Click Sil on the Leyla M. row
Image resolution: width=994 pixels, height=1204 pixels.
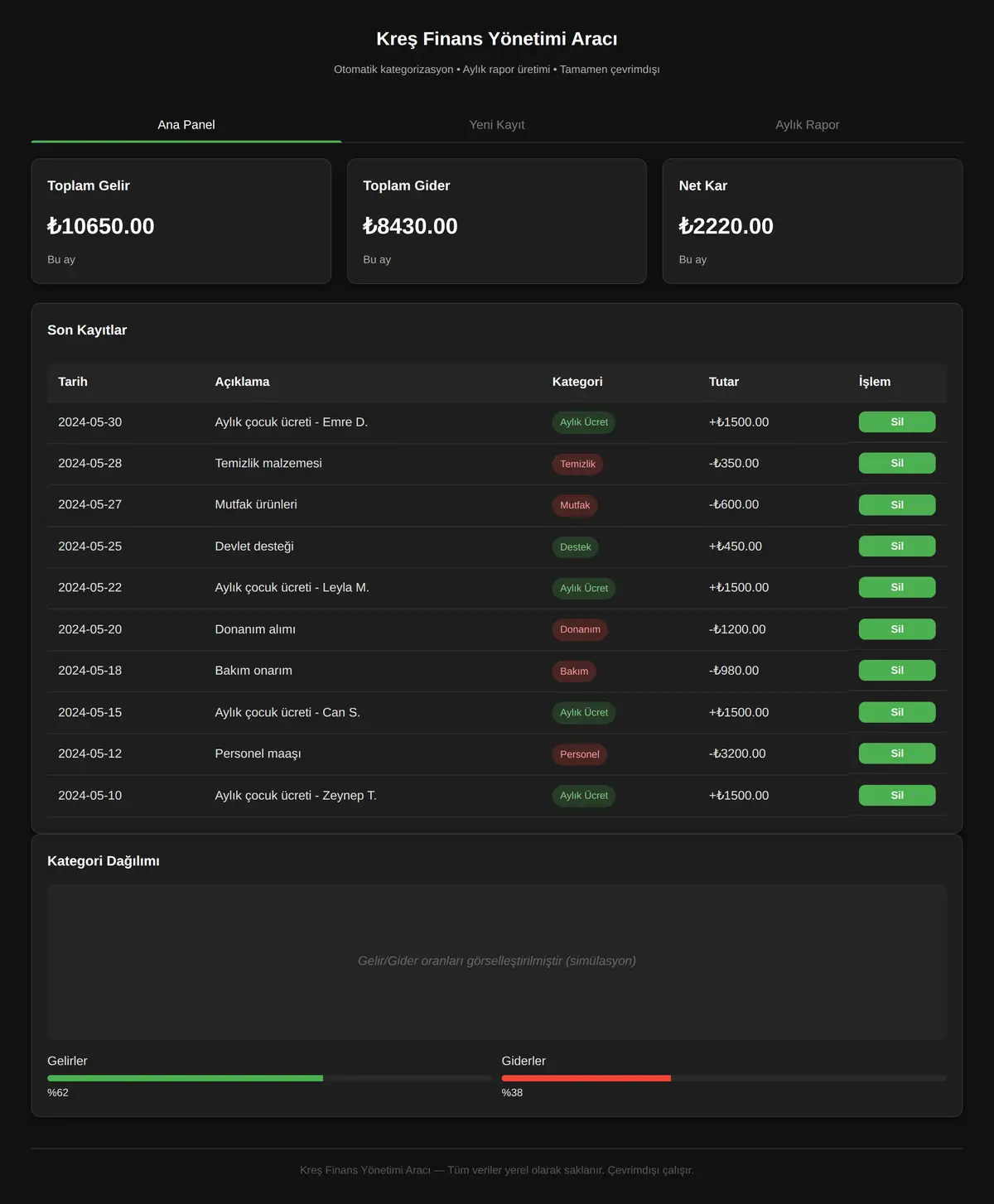tap(897, 588)
